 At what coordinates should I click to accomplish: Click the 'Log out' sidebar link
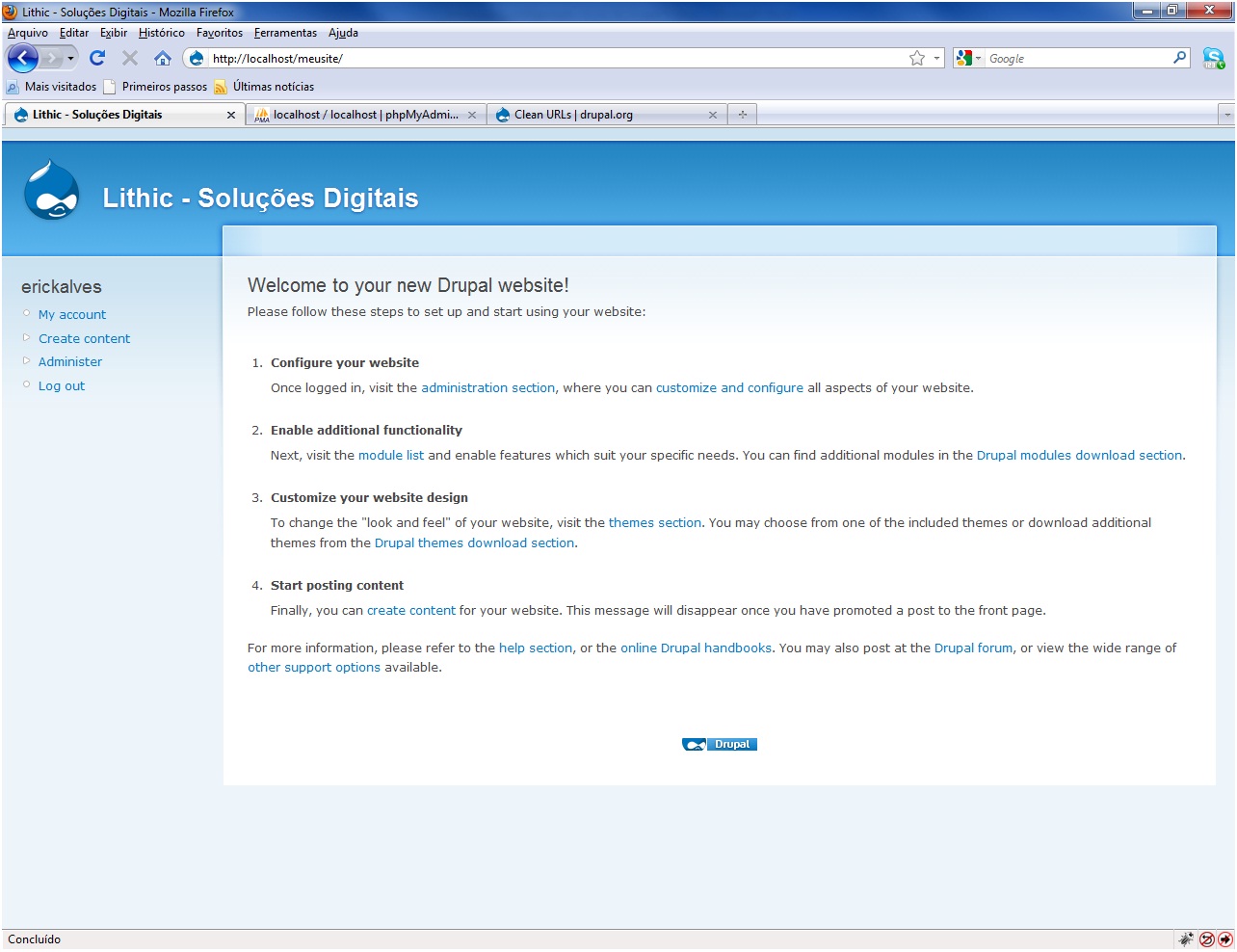click(x=61, y=386)
